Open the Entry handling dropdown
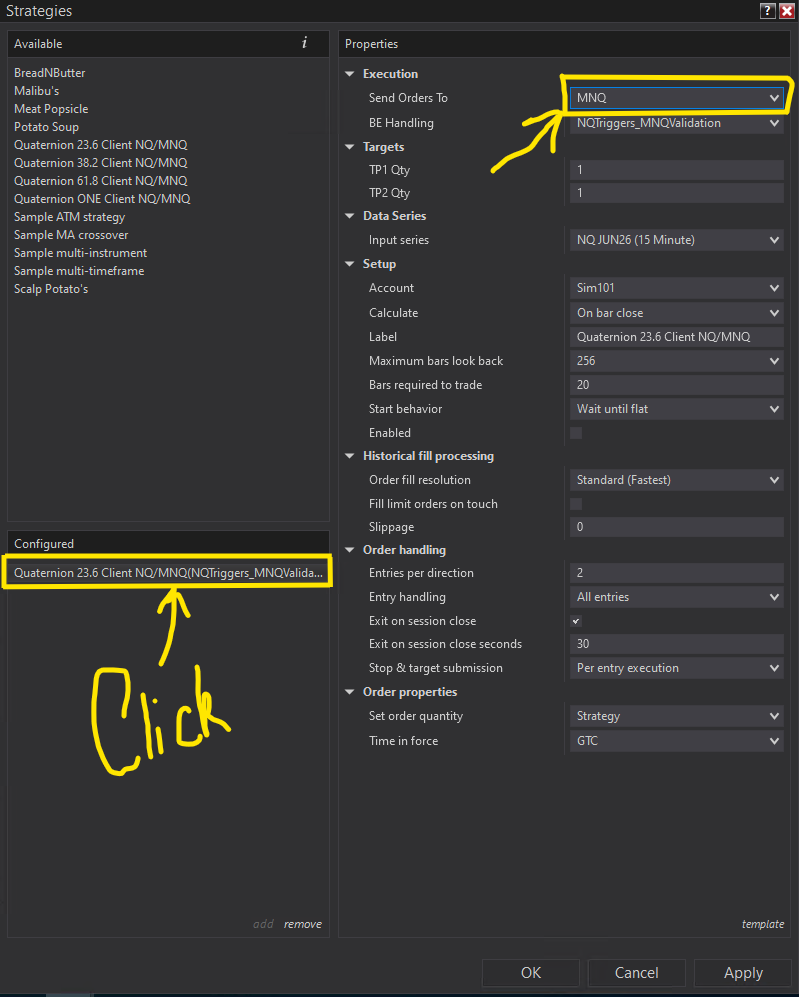The image size is (799, 997). 676,597
